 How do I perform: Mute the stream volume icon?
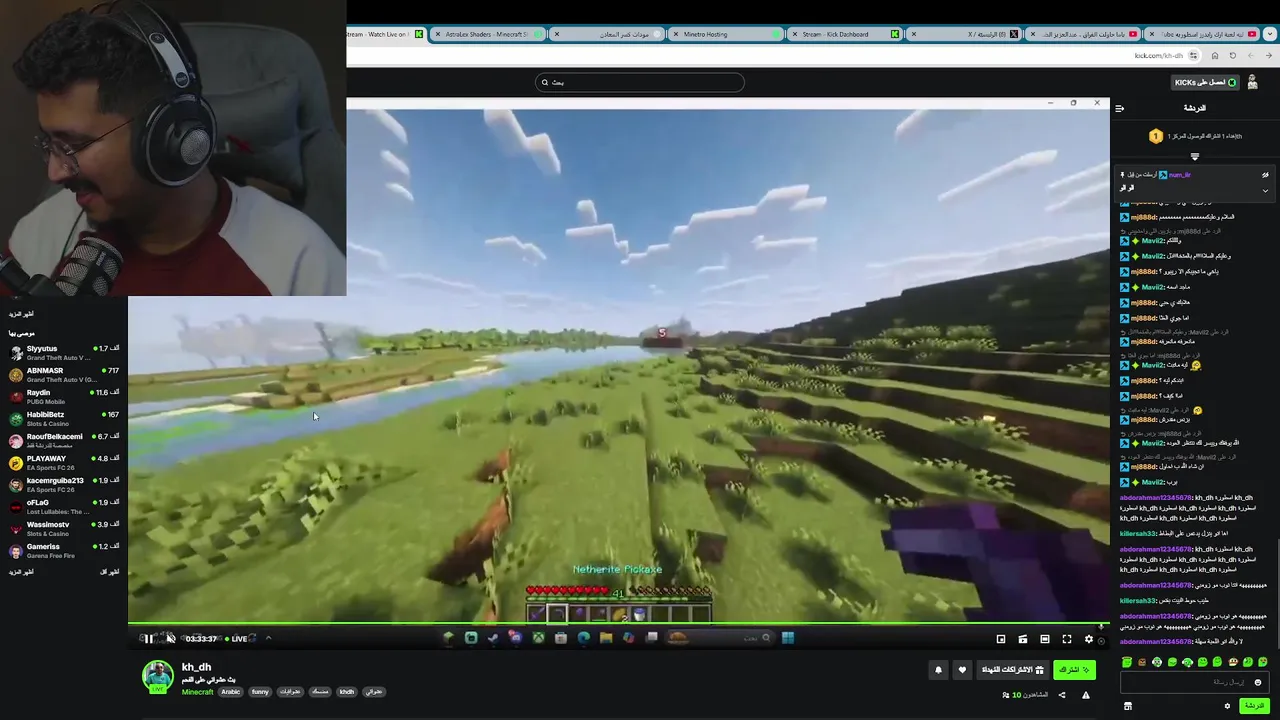pos(171,639)
